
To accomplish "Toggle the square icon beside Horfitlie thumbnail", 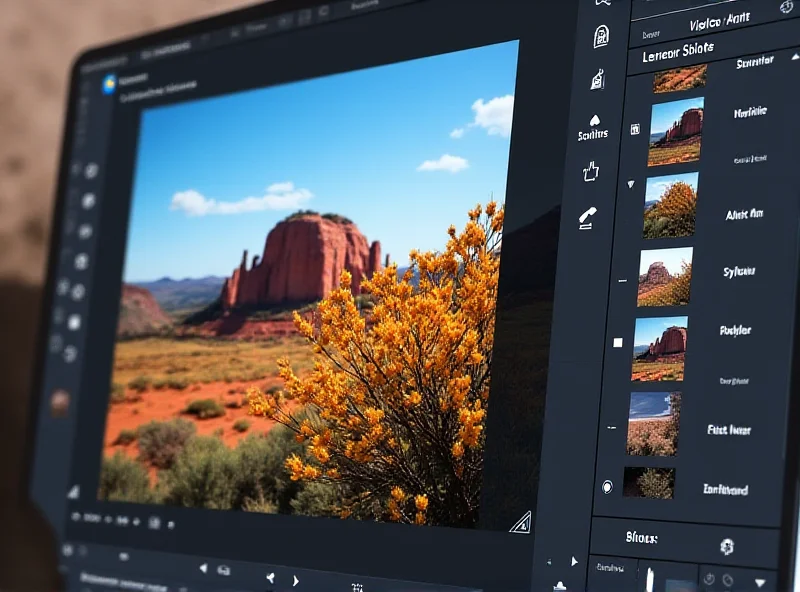I will coord(635,129).
